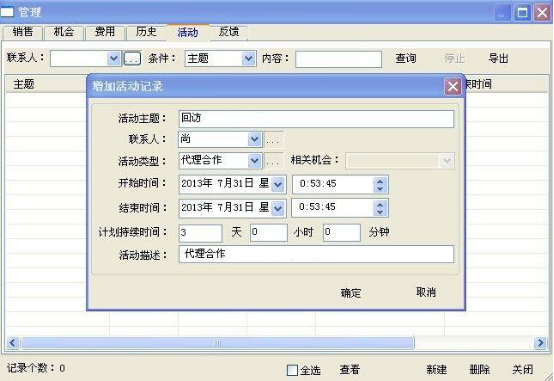
Task: Click the ellipsis button beside dialog 联系人
Action: [274, 140]
